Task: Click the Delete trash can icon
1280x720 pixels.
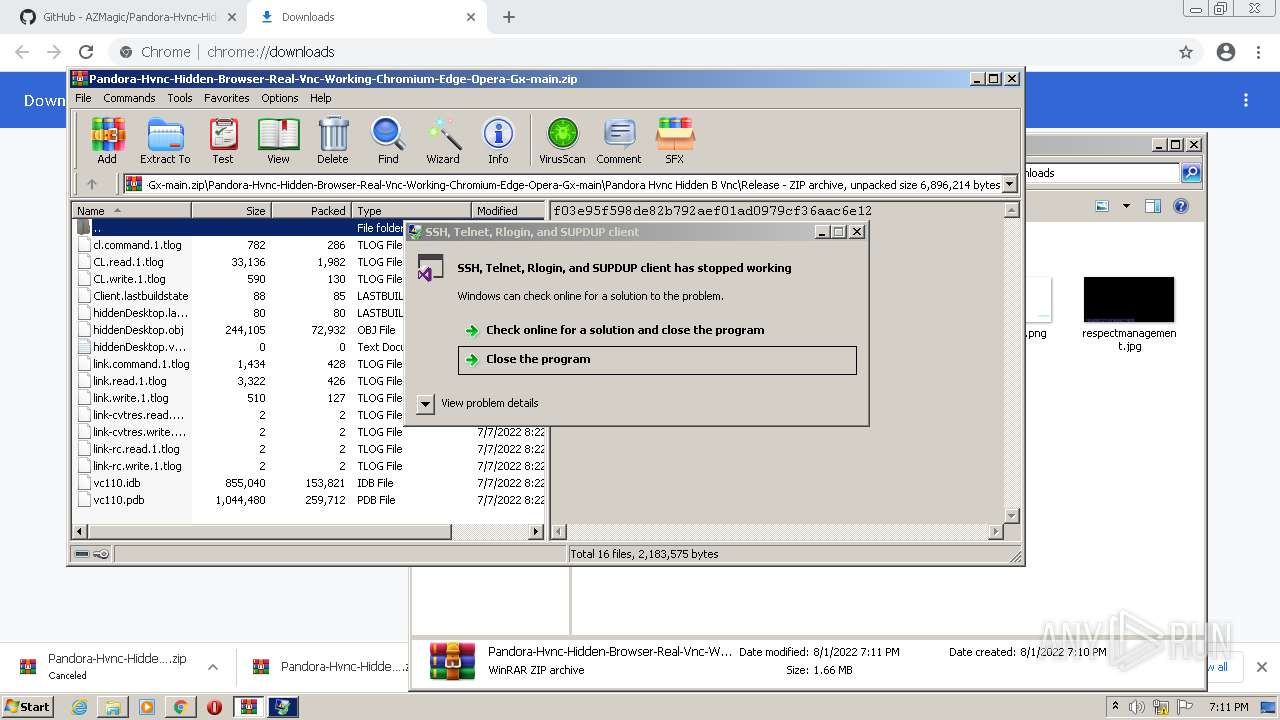Action: coord(333,141)
